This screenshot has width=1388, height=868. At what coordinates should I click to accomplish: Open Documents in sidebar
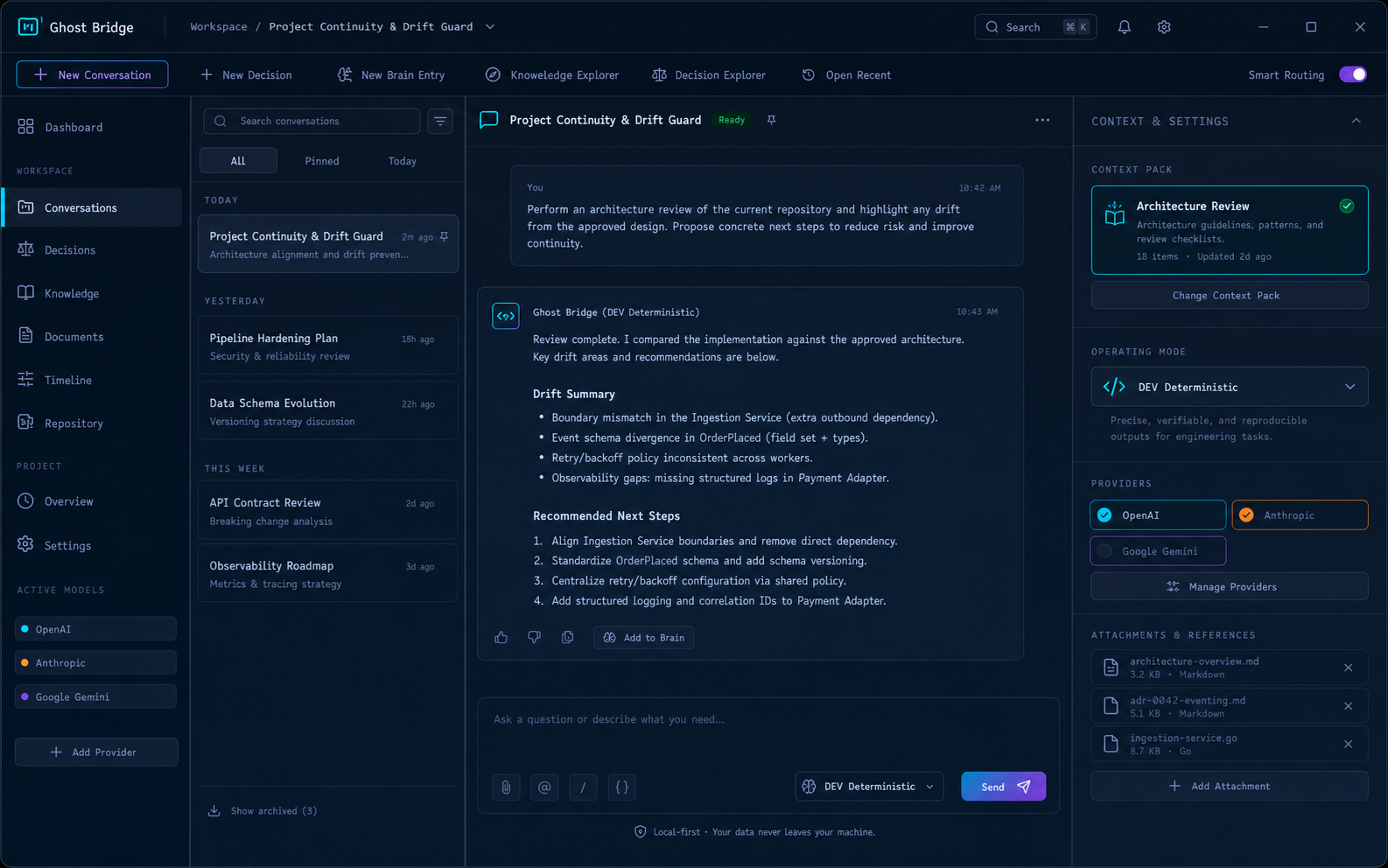point(92,337)
